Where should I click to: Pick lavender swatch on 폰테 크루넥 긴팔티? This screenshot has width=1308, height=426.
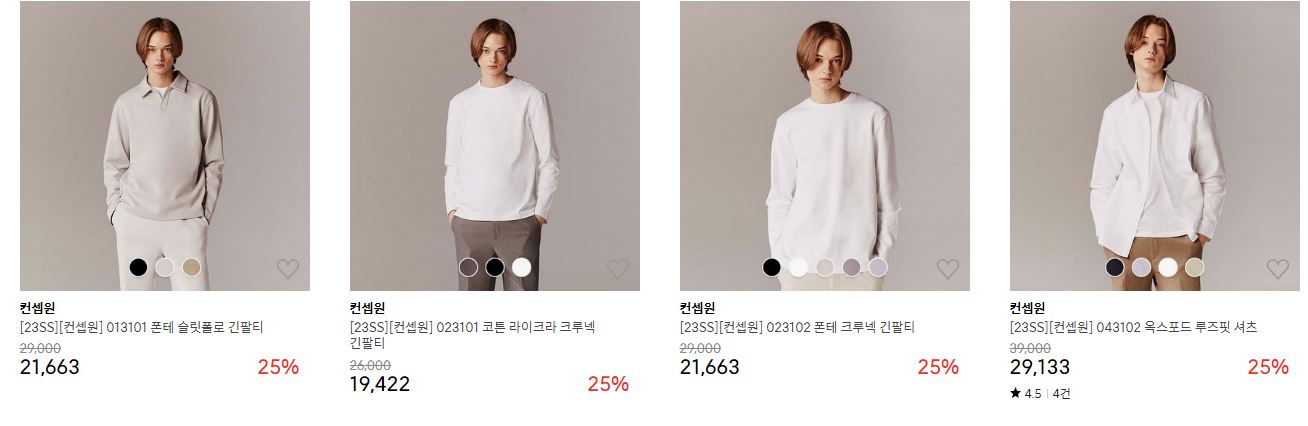[x=878, y=267]
